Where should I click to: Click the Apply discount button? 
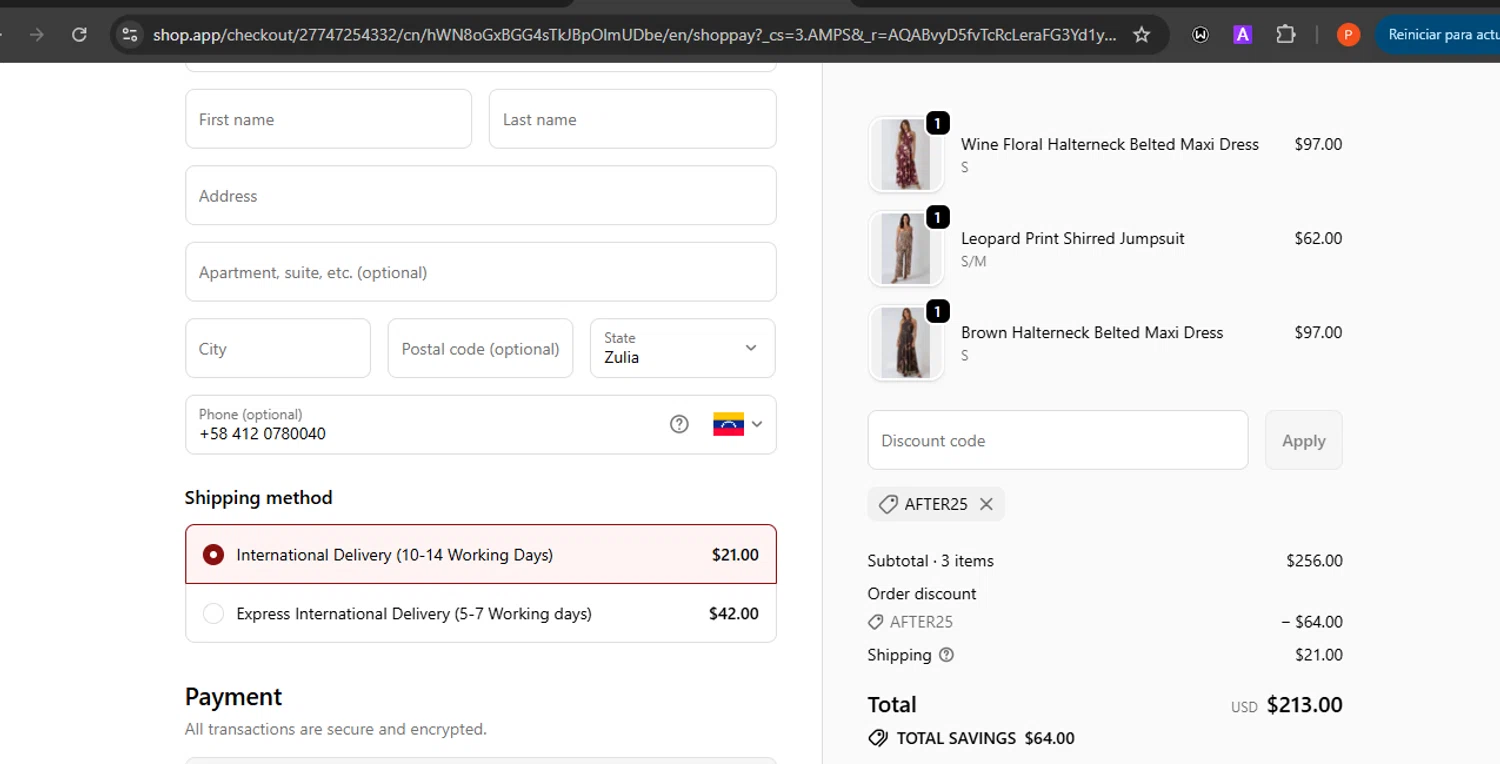click(1303, 440)
